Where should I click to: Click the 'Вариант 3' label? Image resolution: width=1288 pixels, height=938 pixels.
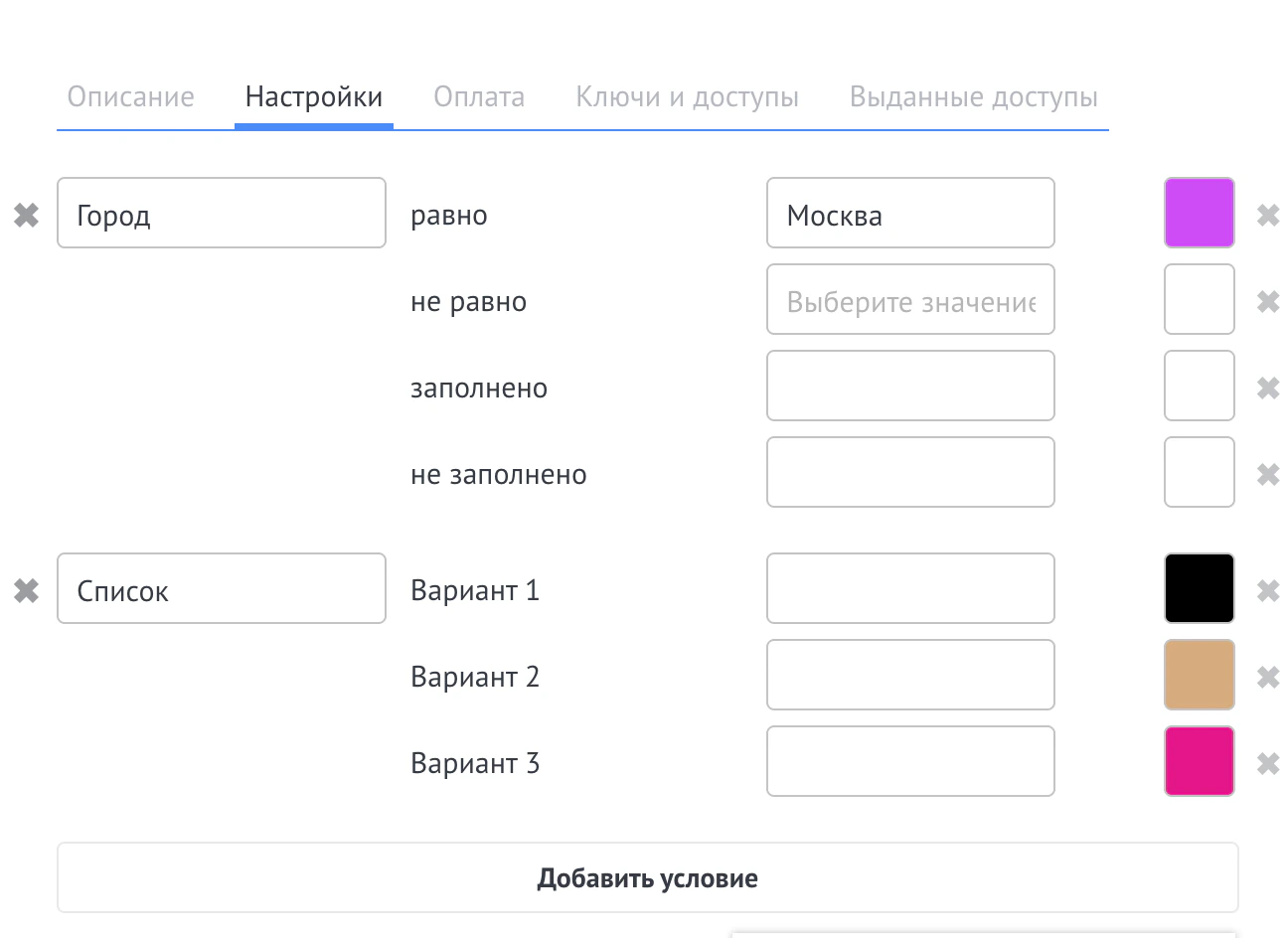coord(475,763)
